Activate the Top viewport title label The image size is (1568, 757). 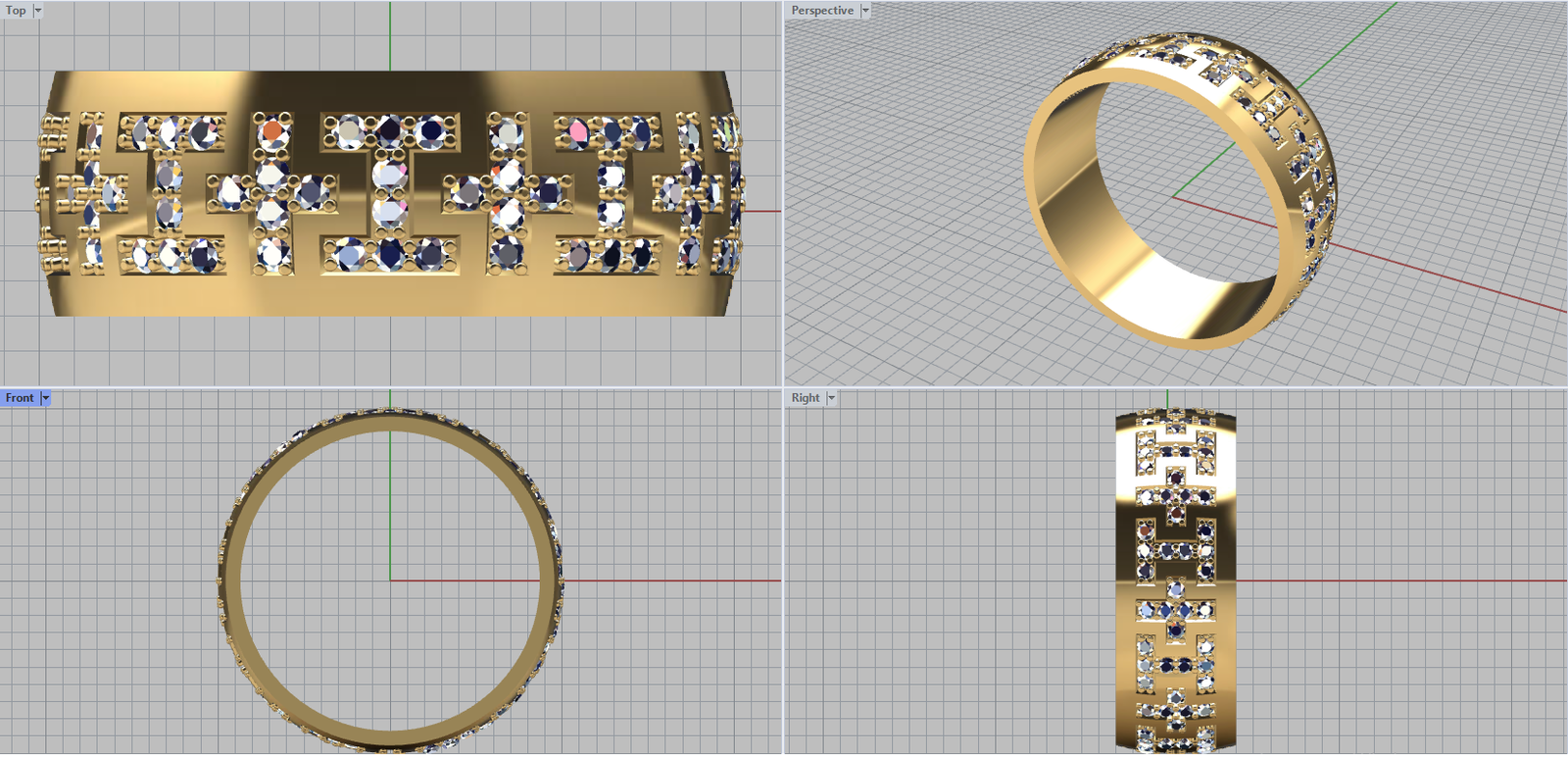(16, 11)
